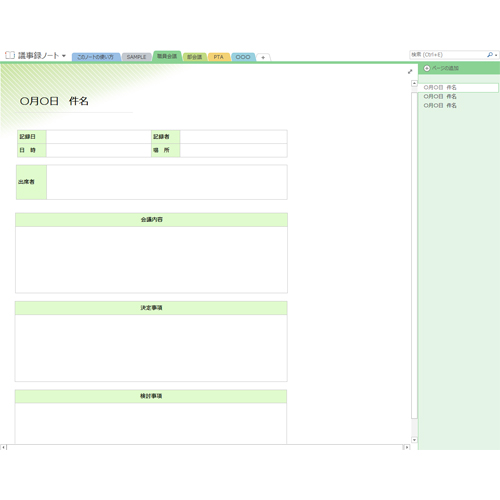
Task: Add a new section with the plus tab
Action: click(x=263, y=57)
